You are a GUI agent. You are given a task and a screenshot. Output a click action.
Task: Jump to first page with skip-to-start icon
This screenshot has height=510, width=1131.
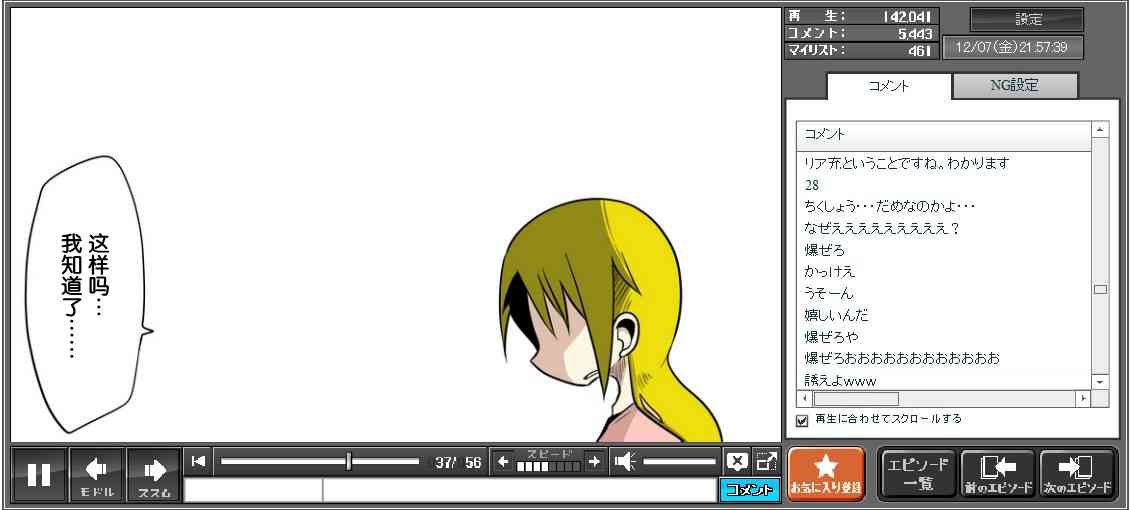(198, 461)
